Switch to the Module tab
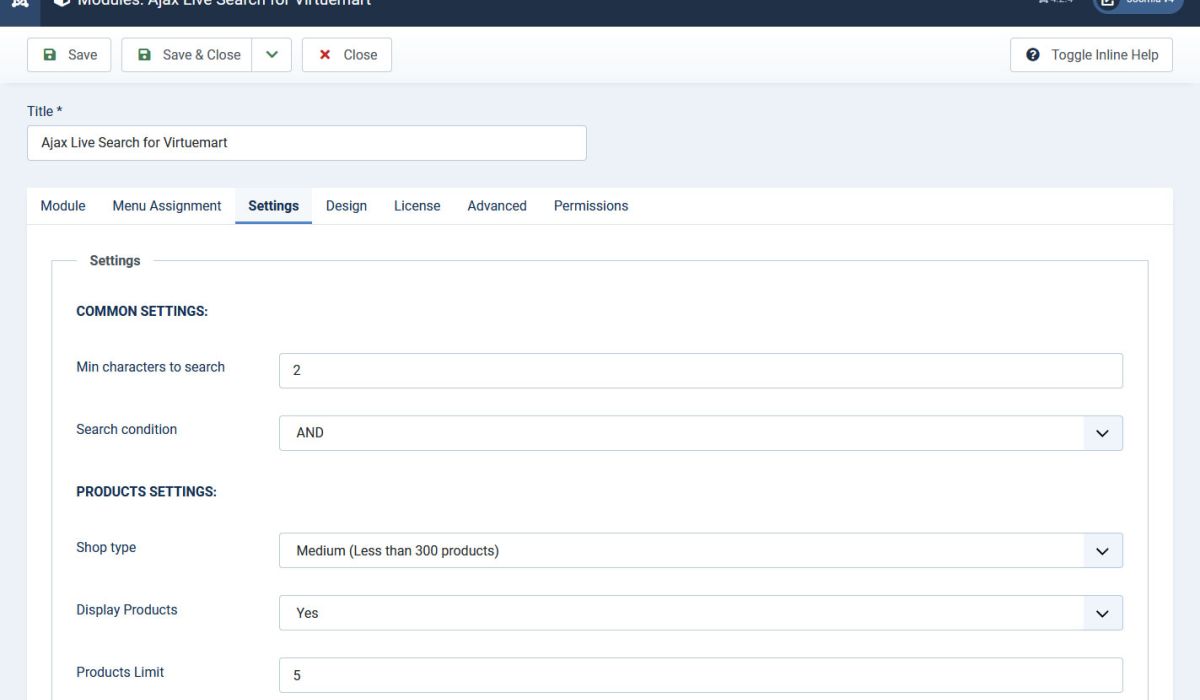This screenshot has width=1200, height=700. [x=63, y=206]
